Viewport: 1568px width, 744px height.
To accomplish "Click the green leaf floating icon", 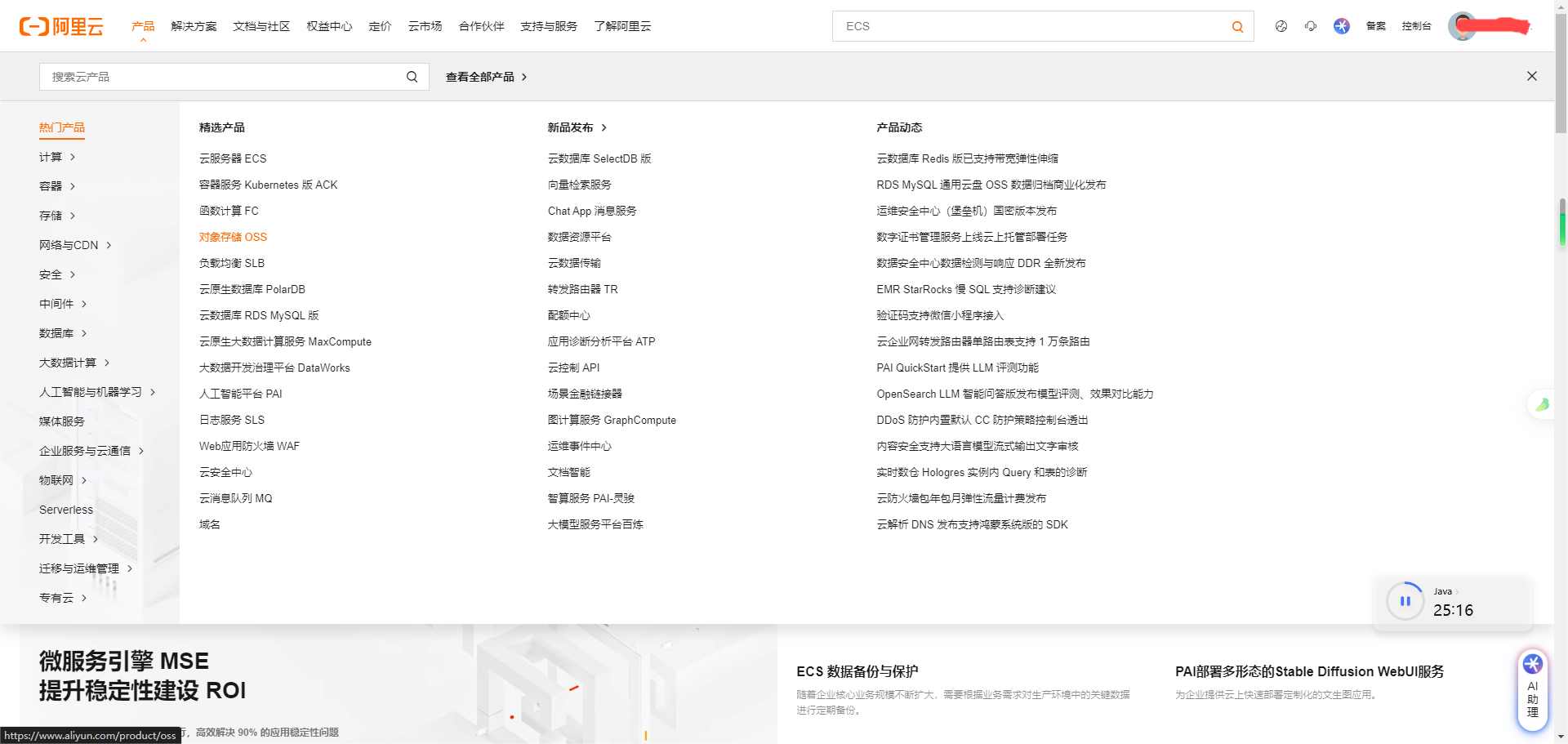I will click(1541, 404).
